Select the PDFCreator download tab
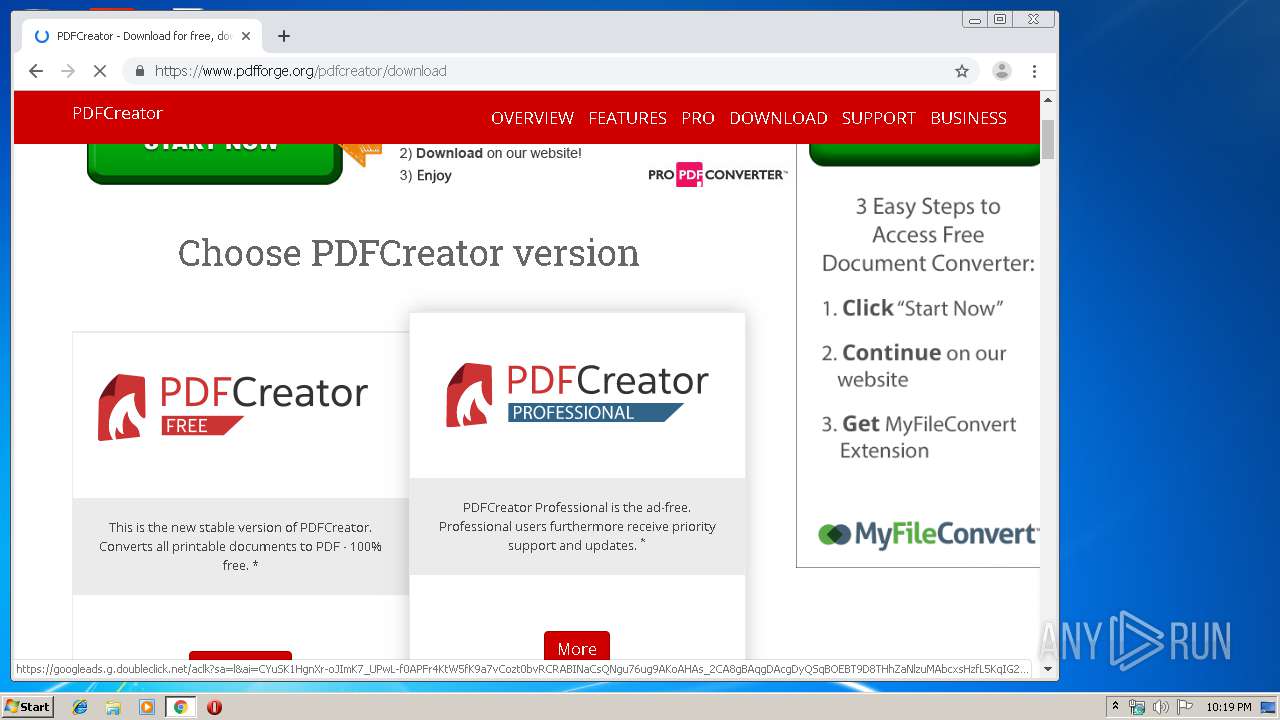 [142, 36]
